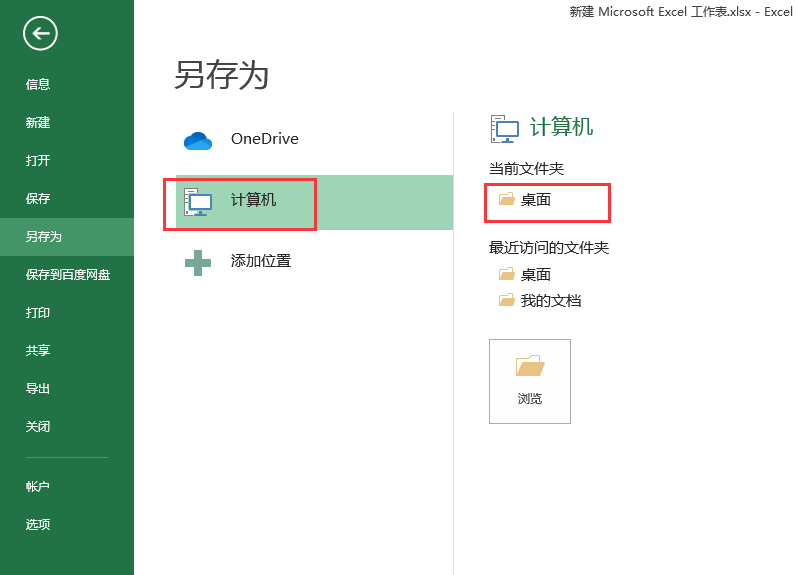The height and width of the screenshot is (575, 810).
Task: Click the 浏览 browse button
Action: [x=530, y=381]
